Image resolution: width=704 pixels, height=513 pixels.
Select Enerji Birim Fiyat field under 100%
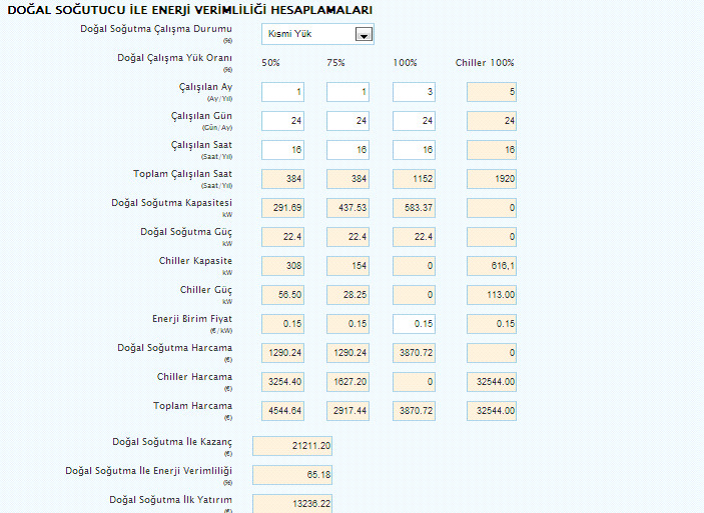point(413,324)
